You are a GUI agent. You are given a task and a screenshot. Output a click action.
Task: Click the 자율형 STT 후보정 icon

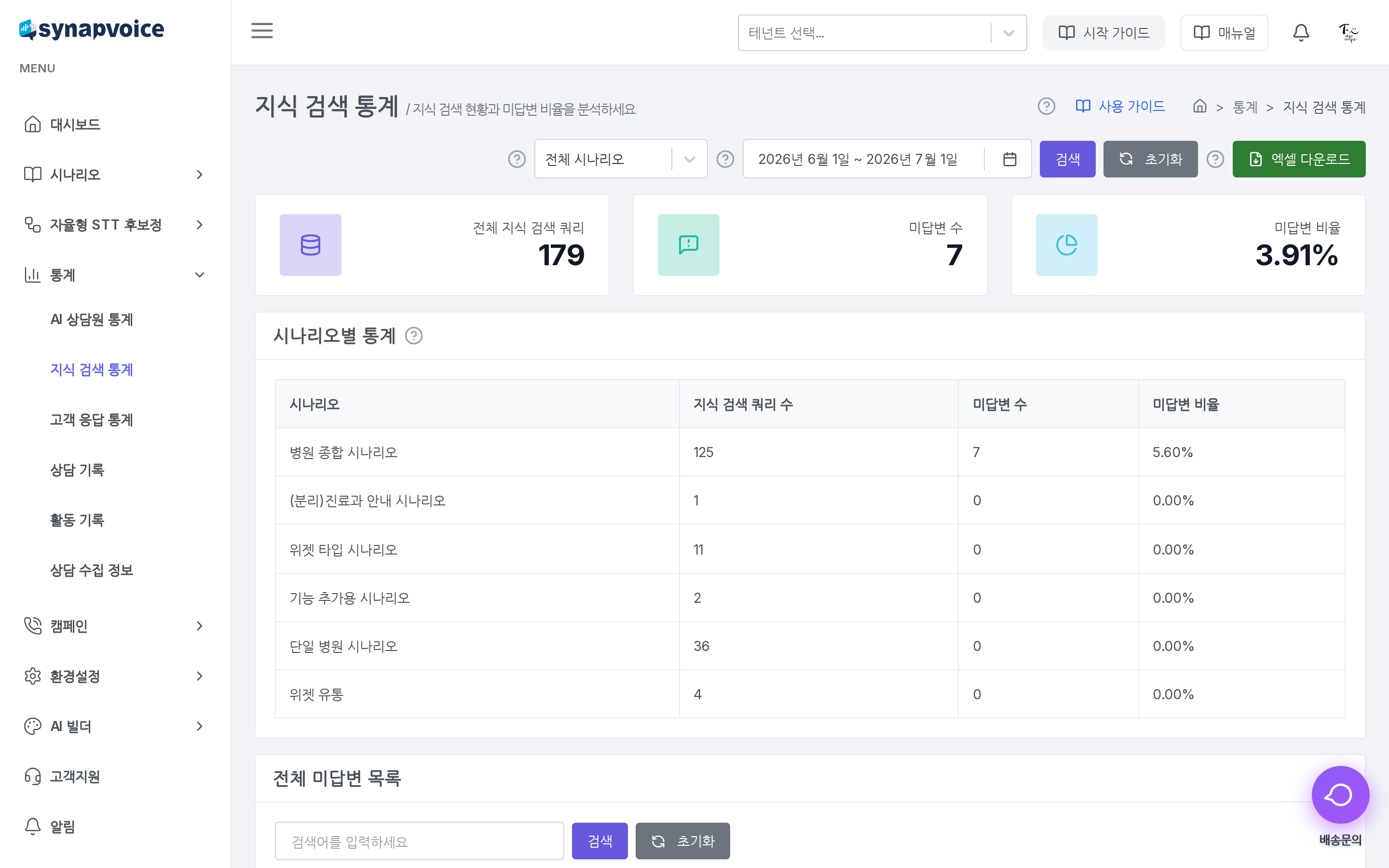click(33, 224)
